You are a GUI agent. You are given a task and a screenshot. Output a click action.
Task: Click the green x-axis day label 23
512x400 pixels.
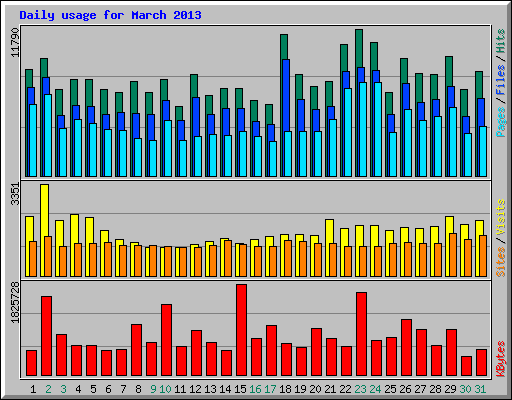click(360, 389)
